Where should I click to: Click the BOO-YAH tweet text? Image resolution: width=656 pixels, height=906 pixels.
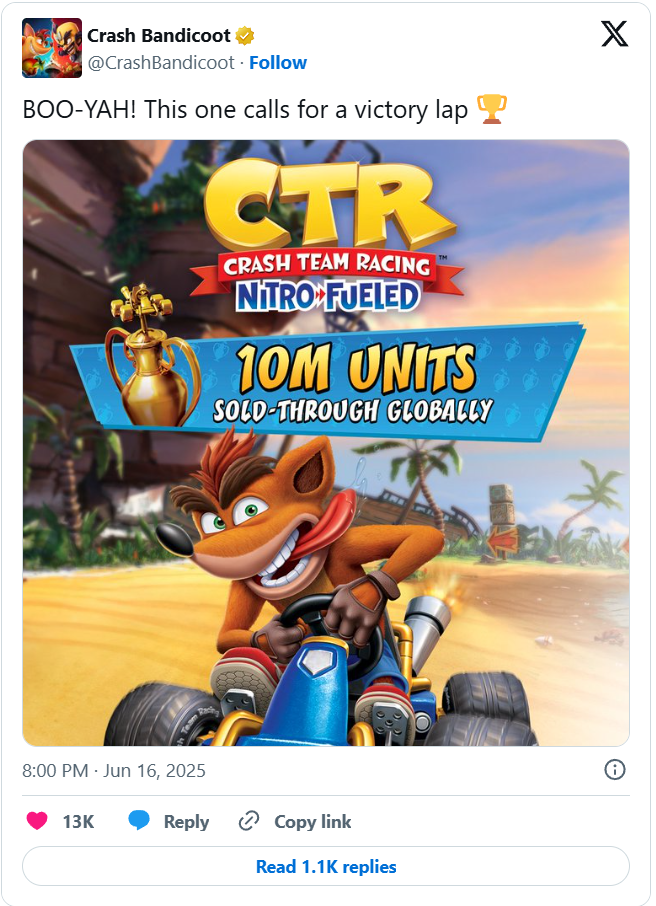[x=245, y=109]
